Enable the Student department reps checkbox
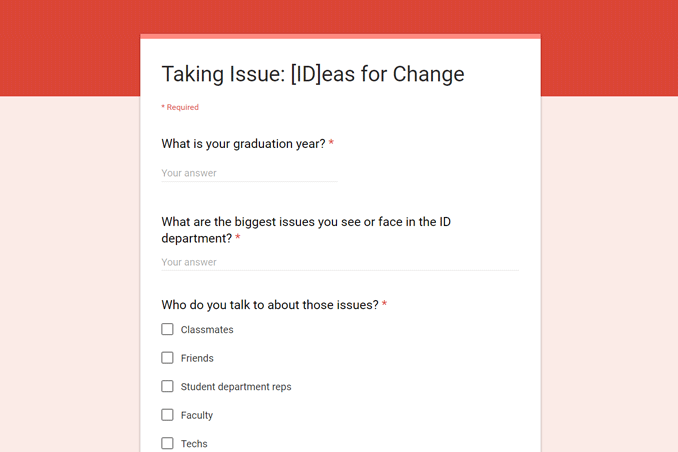This screenshot has height=452, width=678. (x=167, y=386)
